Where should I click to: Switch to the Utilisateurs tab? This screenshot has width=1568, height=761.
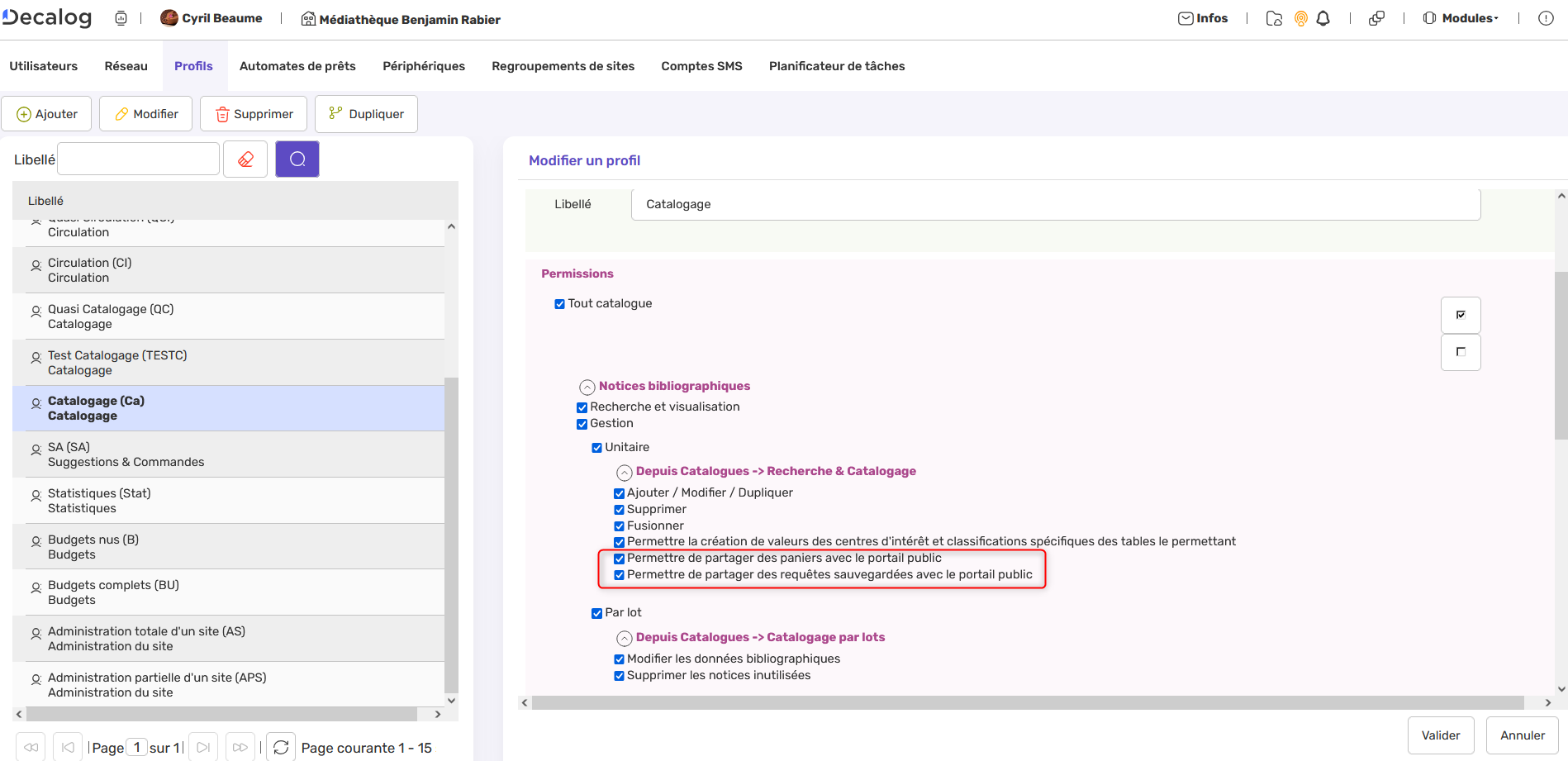pyautogui.click(x=43, y=65)
